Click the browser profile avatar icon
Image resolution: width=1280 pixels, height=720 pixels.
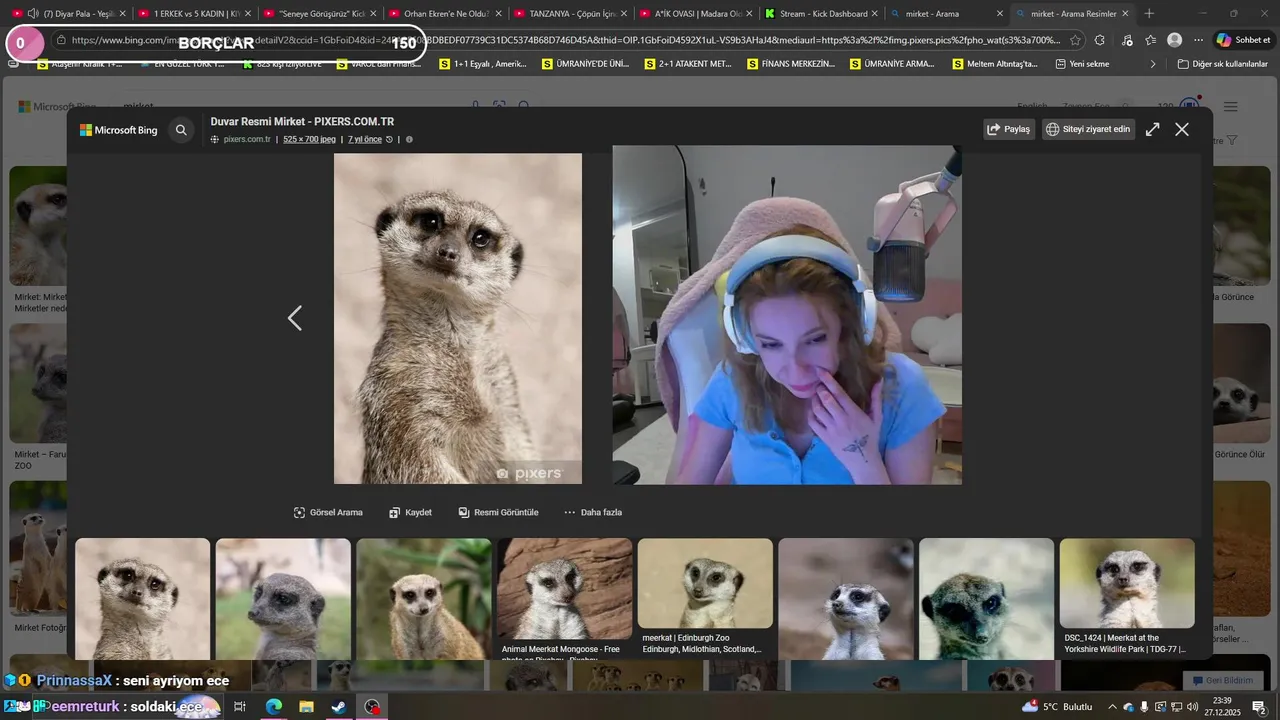(1174, 40)
